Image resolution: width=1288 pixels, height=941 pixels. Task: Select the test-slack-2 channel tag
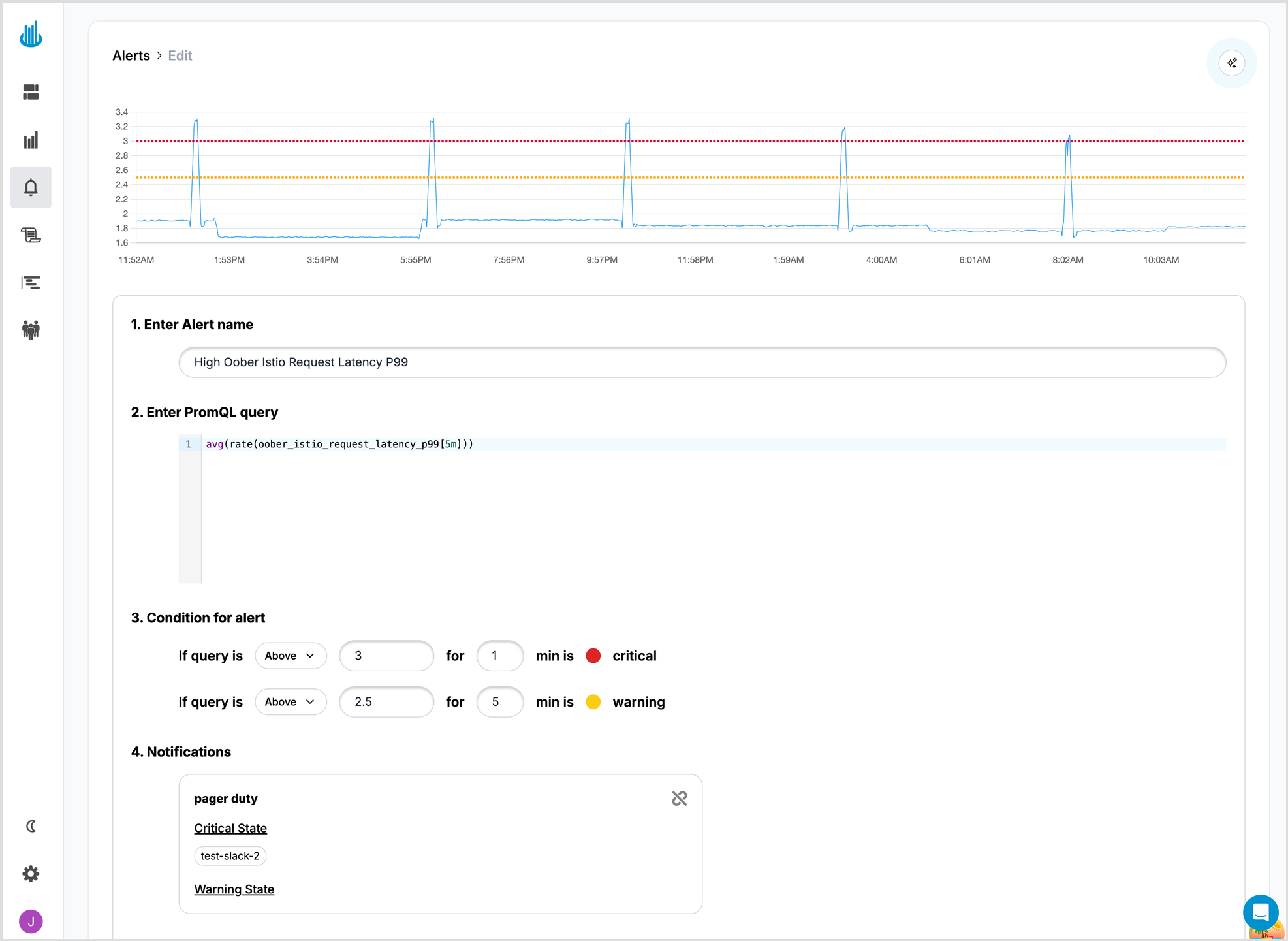point(230,856)
